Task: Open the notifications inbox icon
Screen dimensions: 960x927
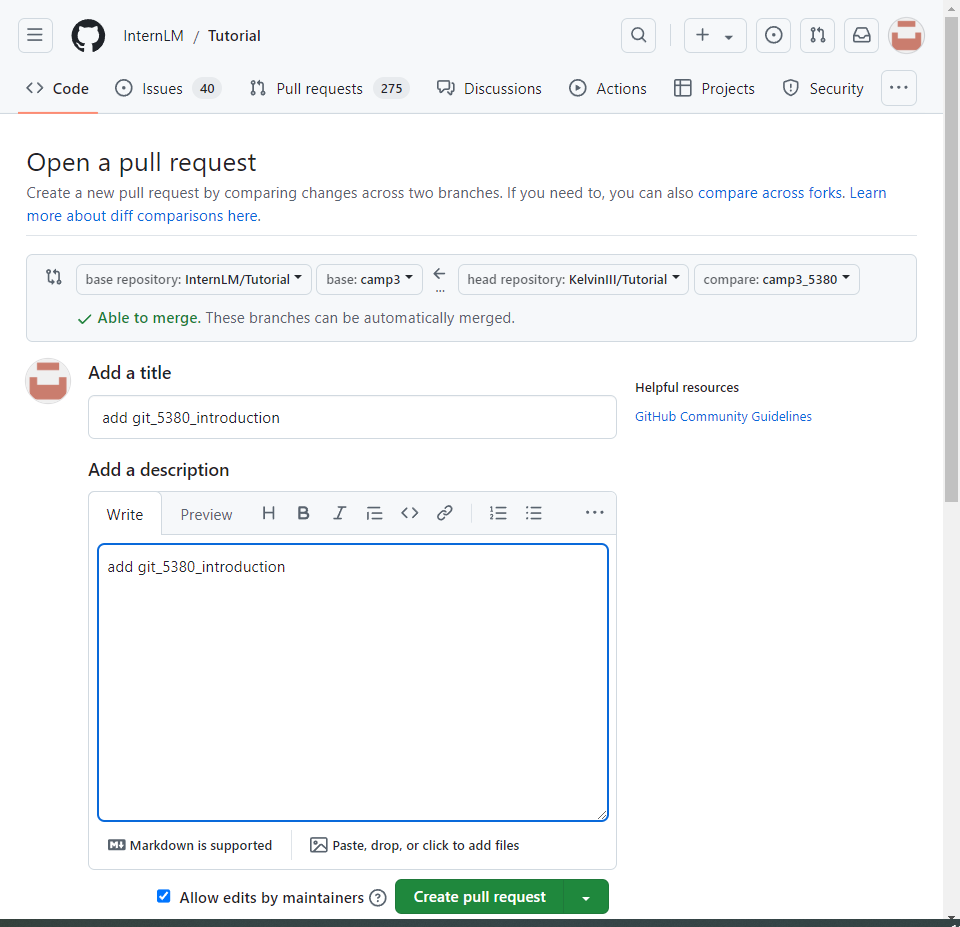Action: pyautogui.click(x=861, y=36)
